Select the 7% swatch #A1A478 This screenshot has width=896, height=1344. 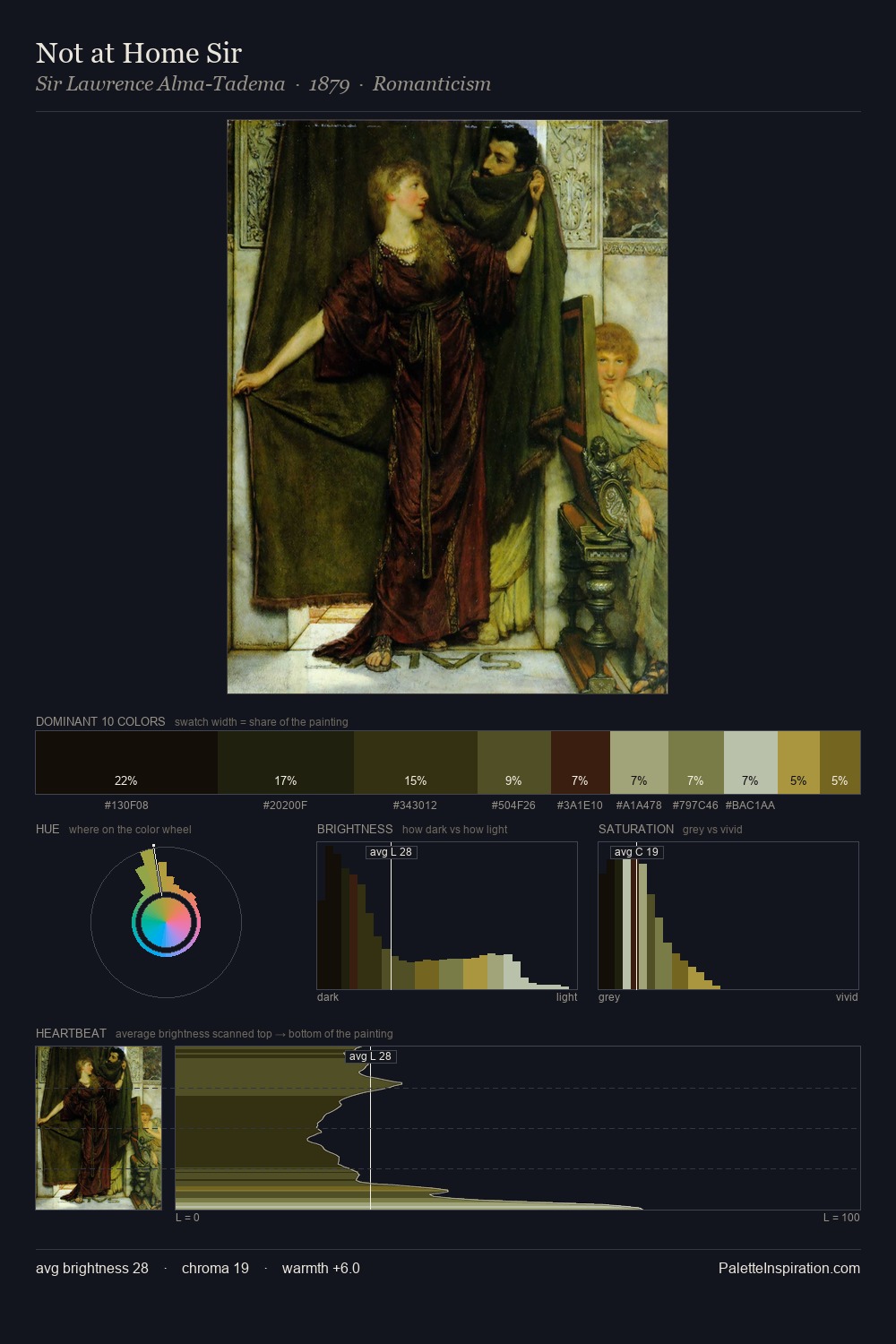(639, 762)
